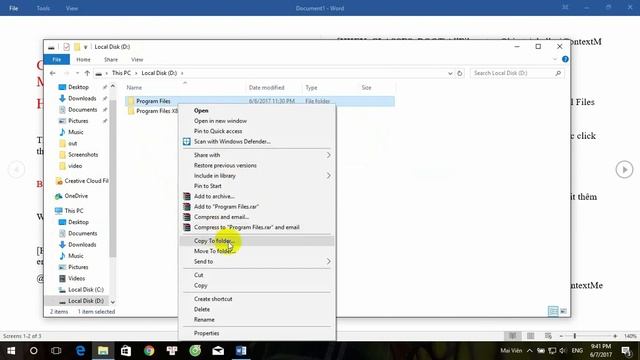
Task: Open Chrome from the taskbar
Action: tap(149, 351)
